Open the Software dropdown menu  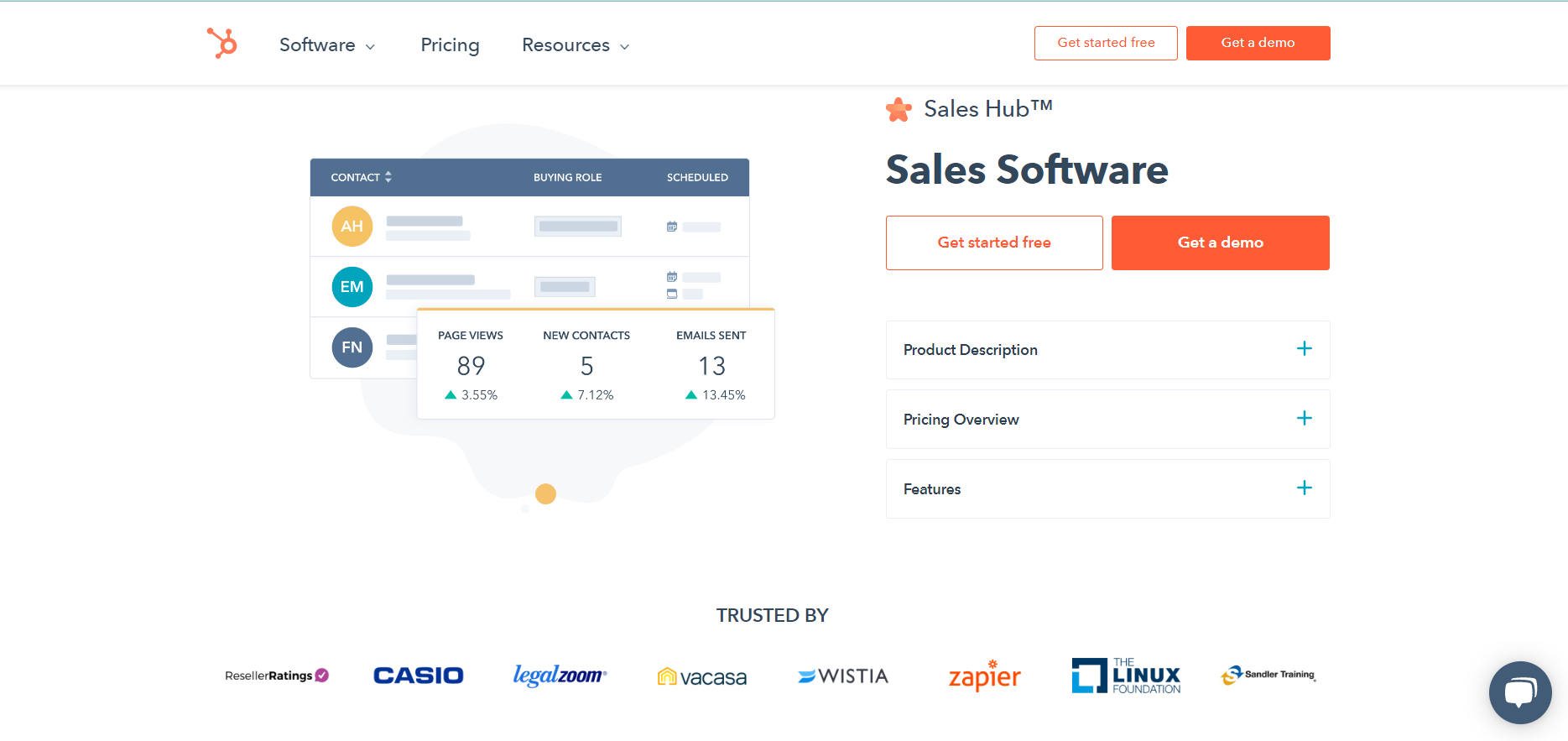(x=326, y=45)
